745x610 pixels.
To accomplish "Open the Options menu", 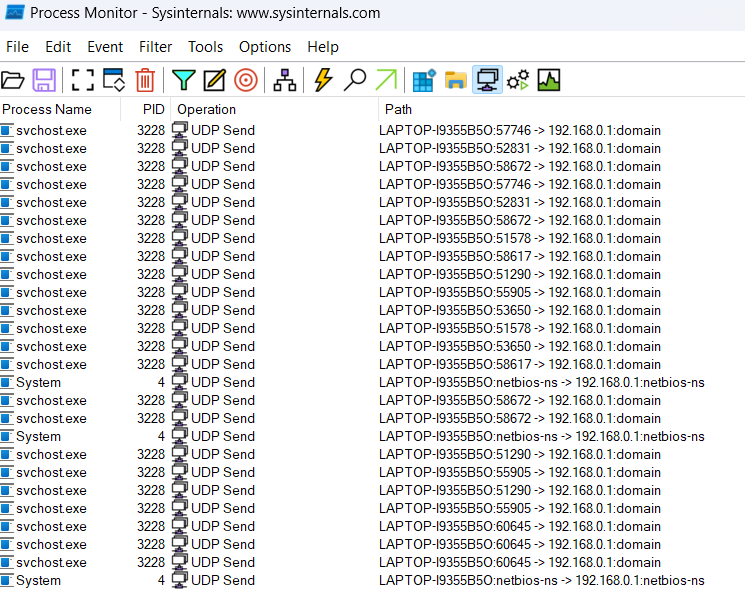I will click(265, 47).
